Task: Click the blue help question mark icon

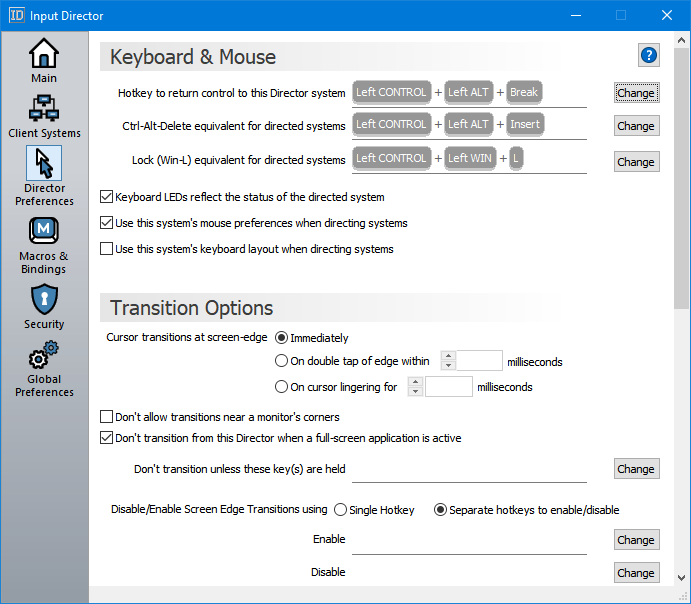Action: [x=649, y=55]
